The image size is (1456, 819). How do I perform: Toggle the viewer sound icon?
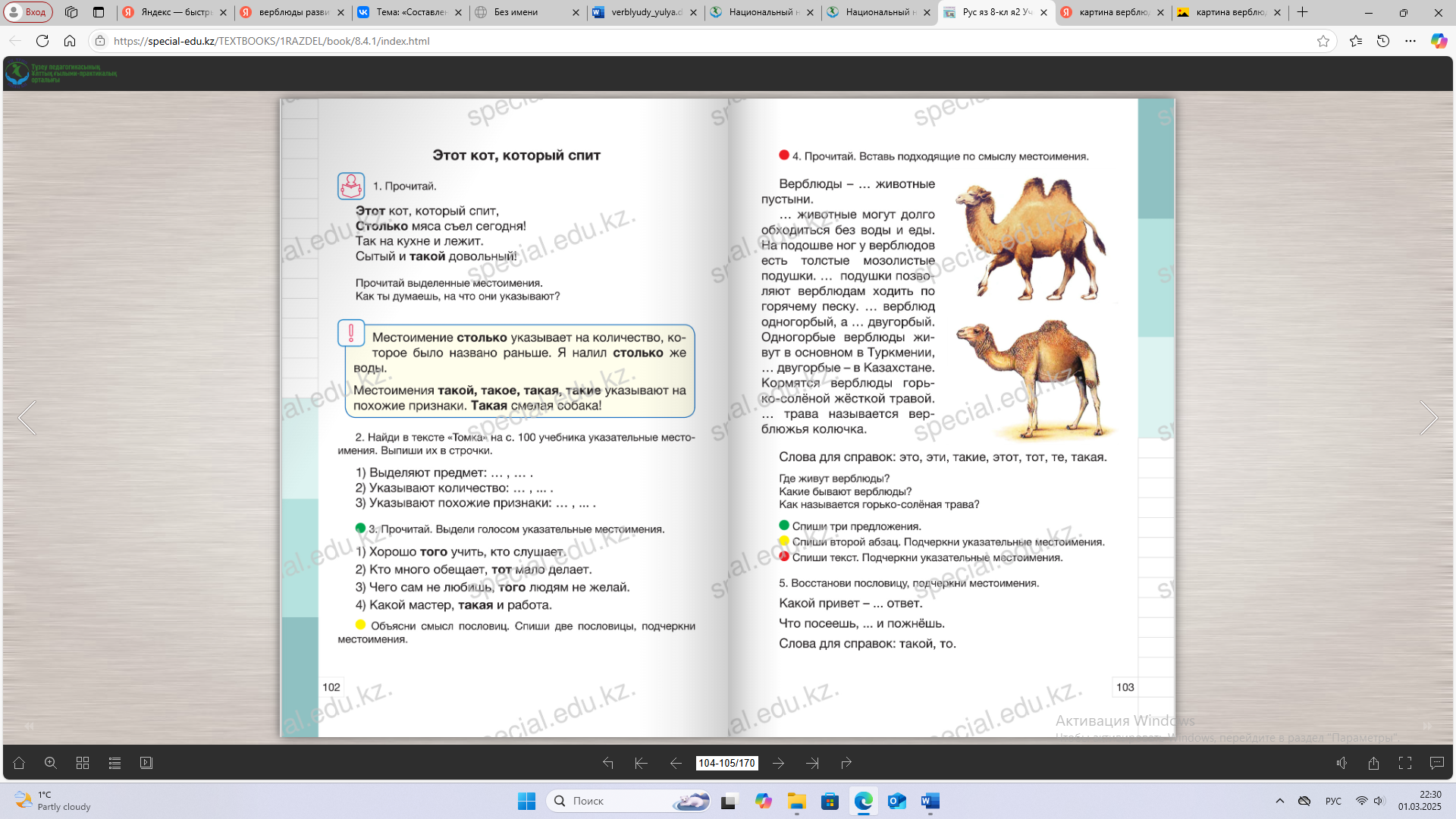(x=1341, y=763)
